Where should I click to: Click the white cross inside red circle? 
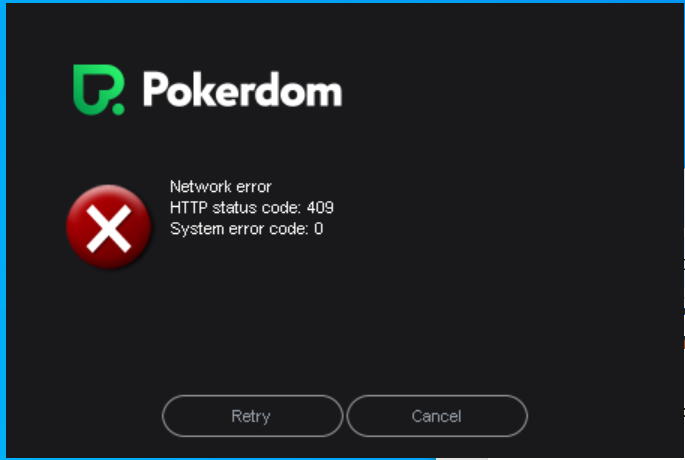tap(109, 228)
